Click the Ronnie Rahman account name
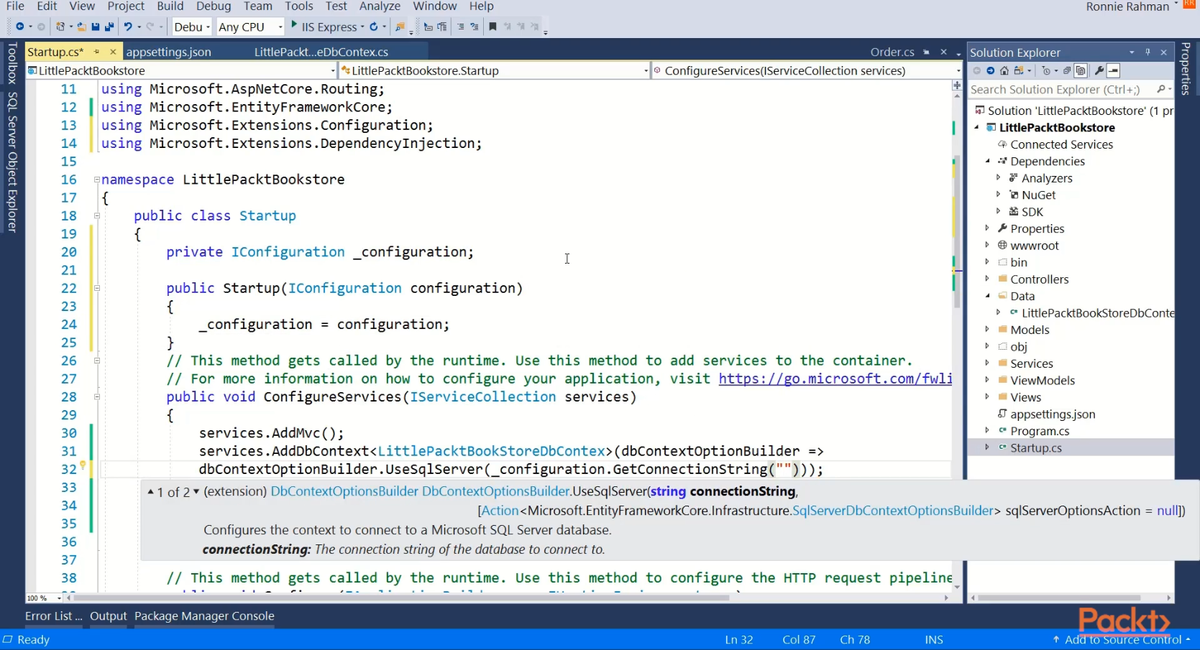The height and width of the screenshot is (650, 1200). [x=1127, y=7]
